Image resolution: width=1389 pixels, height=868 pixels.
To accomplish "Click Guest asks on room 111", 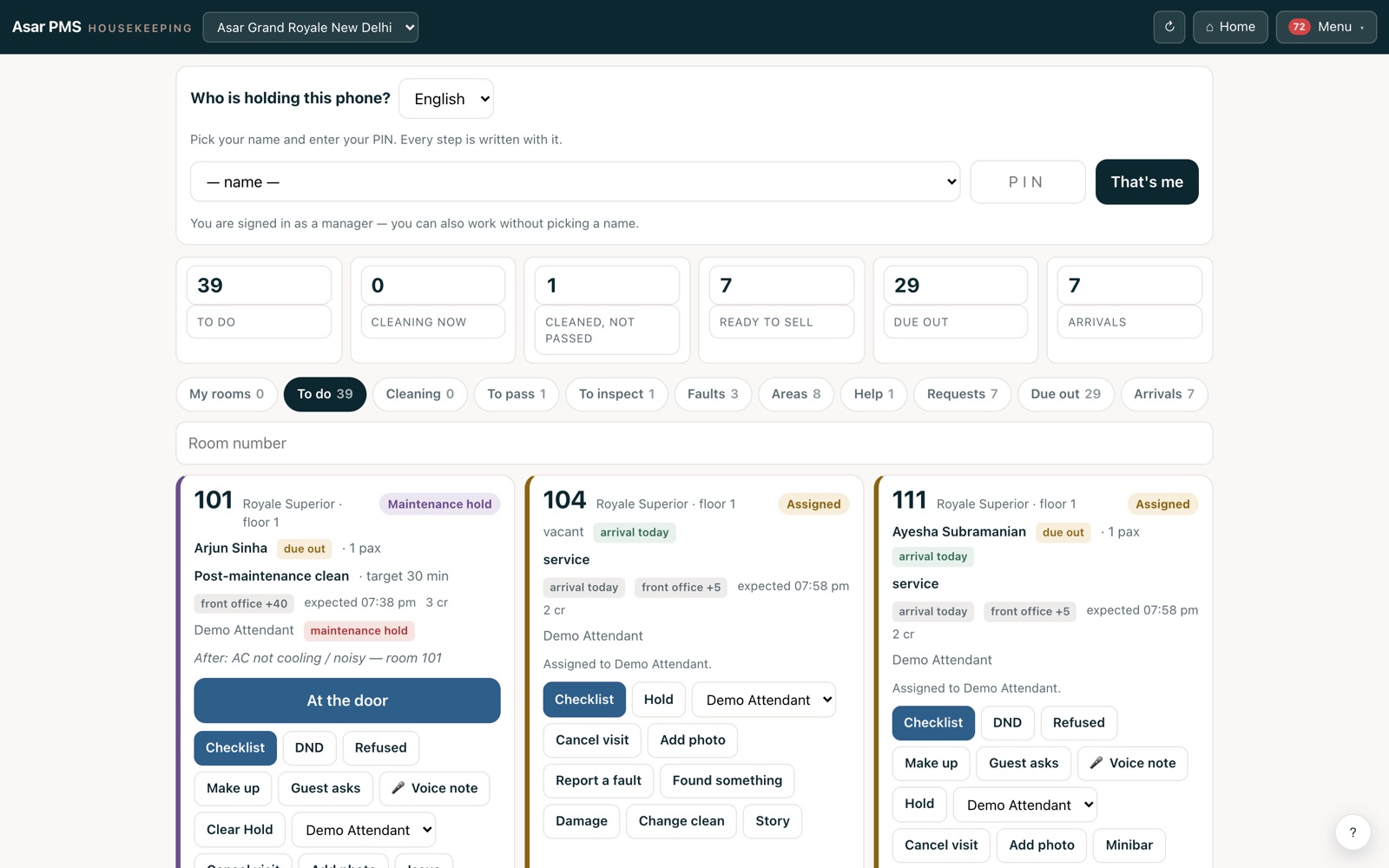I will click(1024, 763).
